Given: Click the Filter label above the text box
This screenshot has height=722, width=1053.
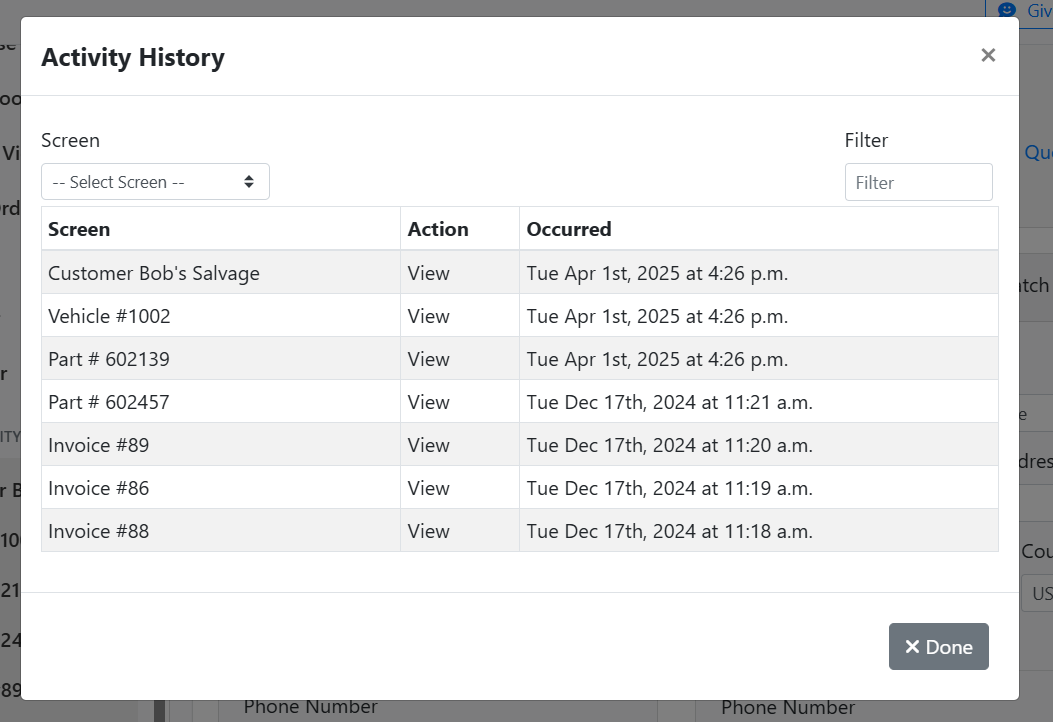Looking at the screenshot, I should 866,140.
